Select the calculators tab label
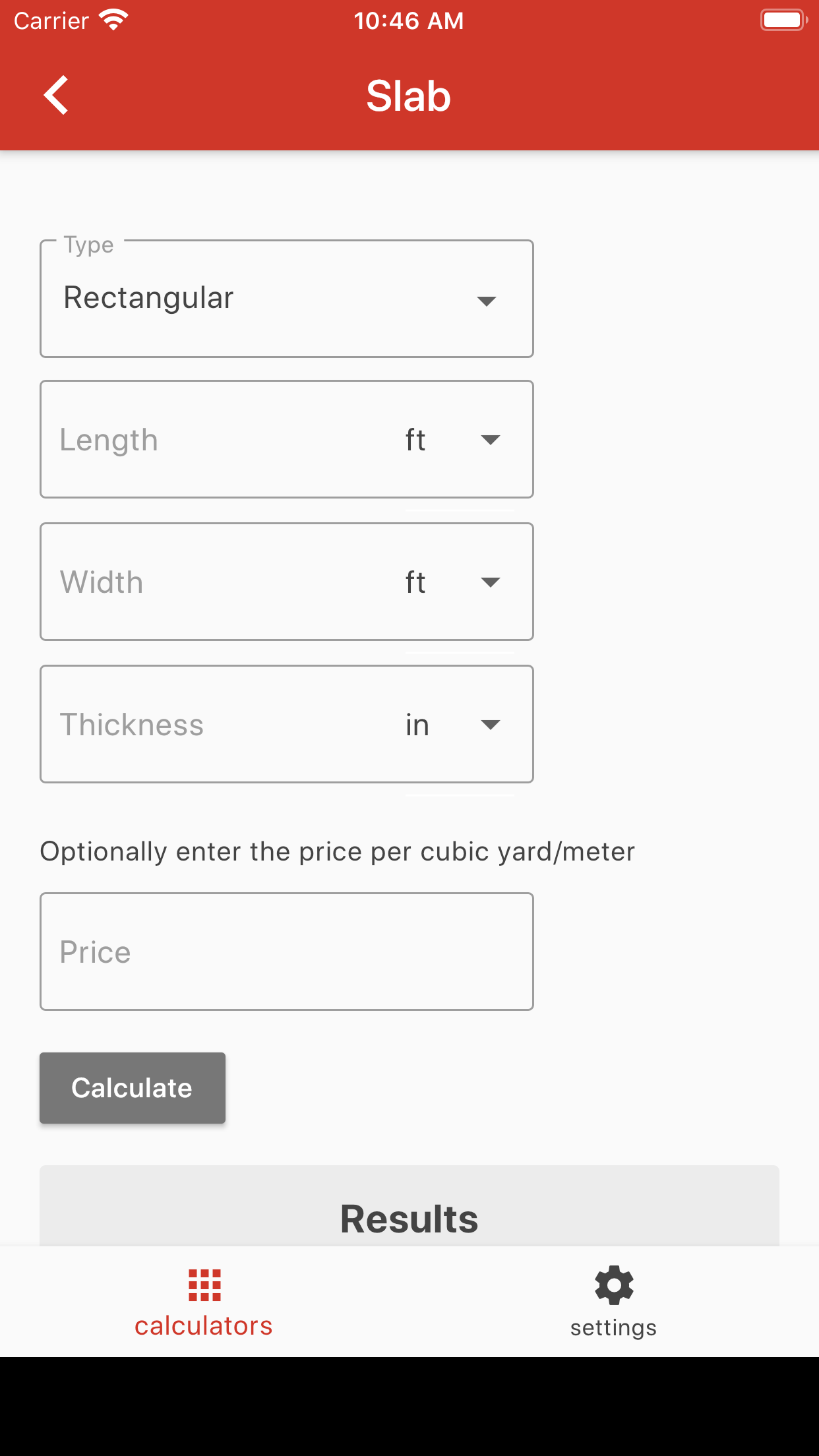This screenshot has width=819, height=1456. tap(204, 1325)
